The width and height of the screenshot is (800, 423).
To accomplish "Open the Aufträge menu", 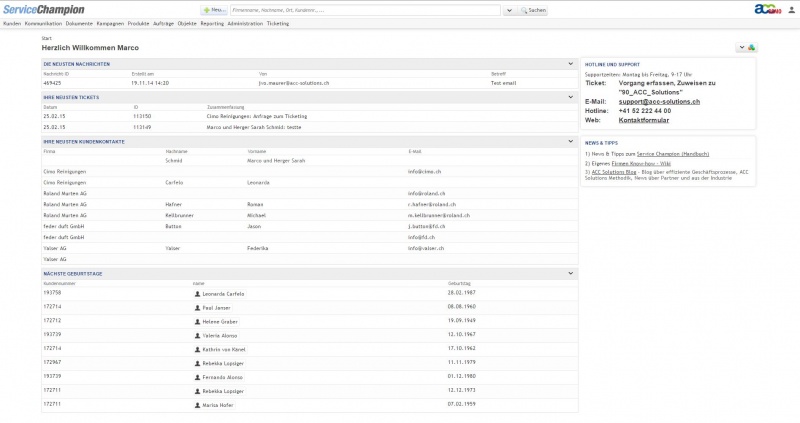I will pyautogui.click(x=163, y=23).
